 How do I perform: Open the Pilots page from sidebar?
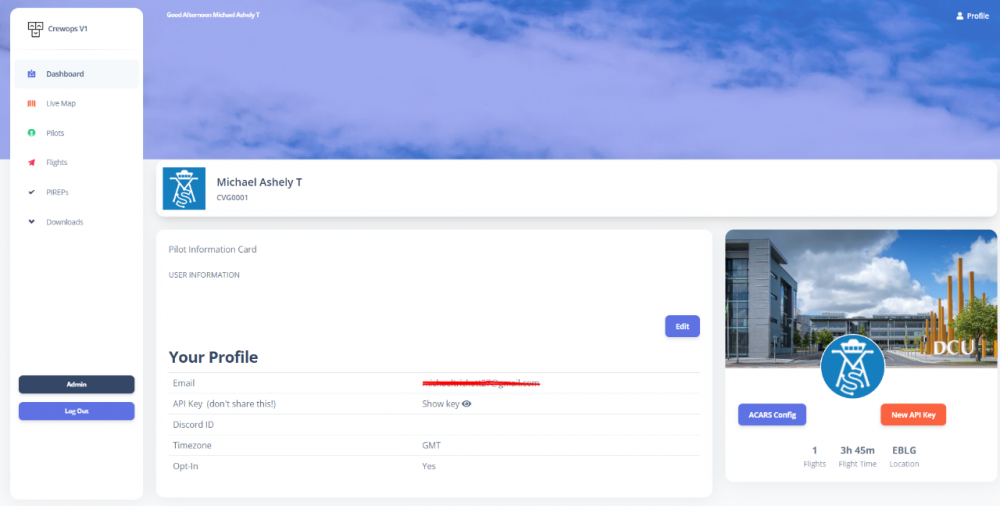tap(55, 133)
